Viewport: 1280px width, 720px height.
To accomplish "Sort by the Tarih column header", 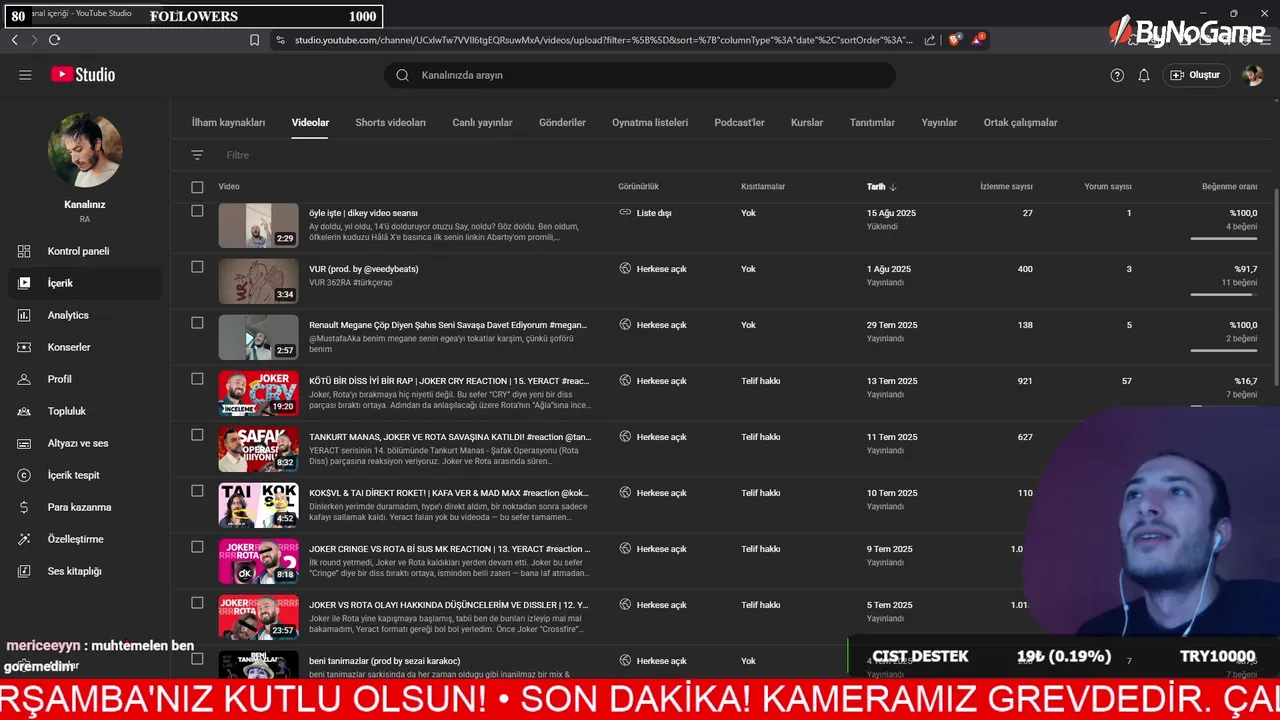I will pos(881,187).
